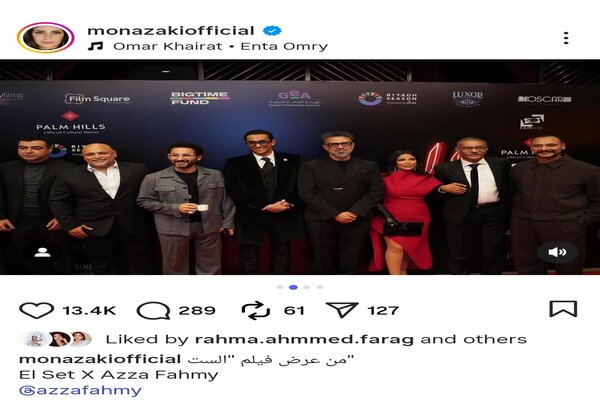Tap monazakiofficial username in the caption

[100, 359]
